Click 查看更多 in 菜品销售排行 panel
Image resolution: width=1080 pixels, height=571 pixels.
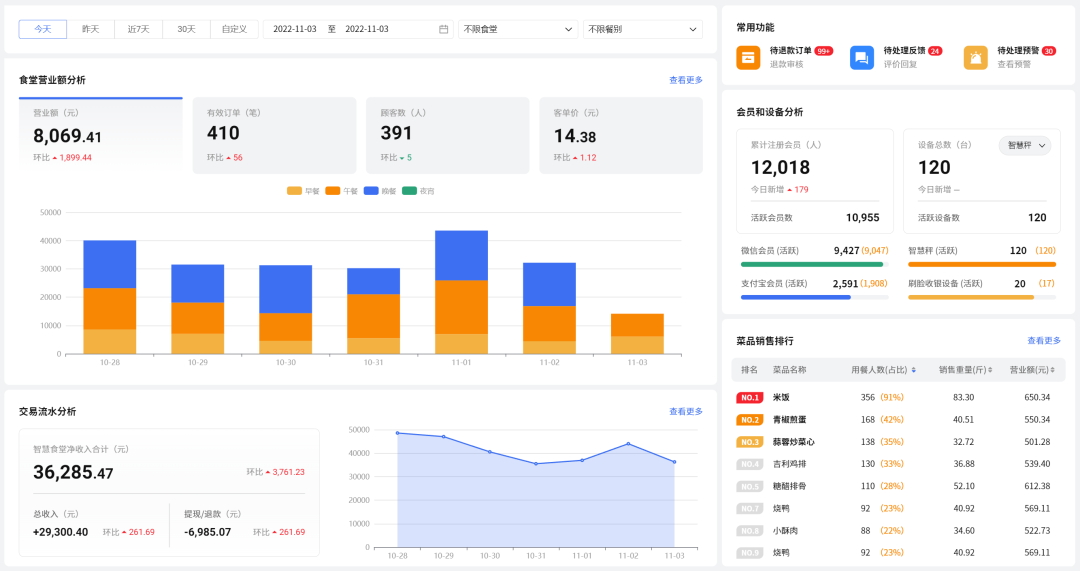[1044, 340]
